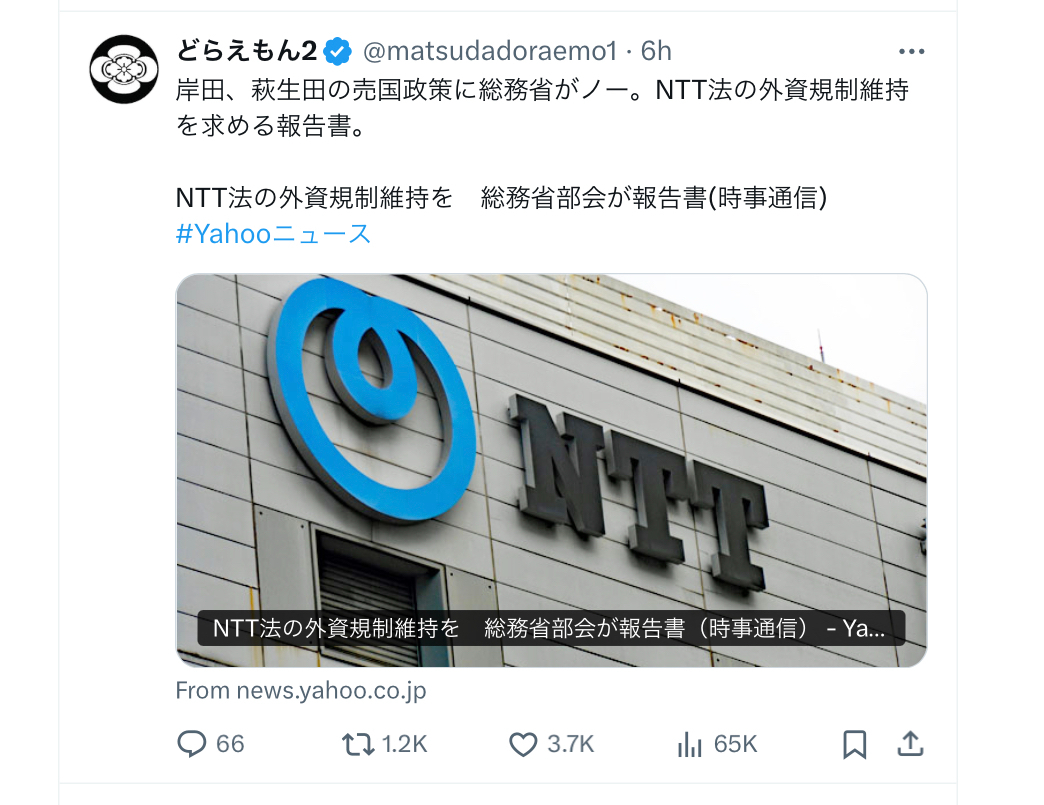Viewport: 1044px width, 805px height.
Task: Click 'From news.yahoo.co.jp' source link
Action: [x=301, y=690]
